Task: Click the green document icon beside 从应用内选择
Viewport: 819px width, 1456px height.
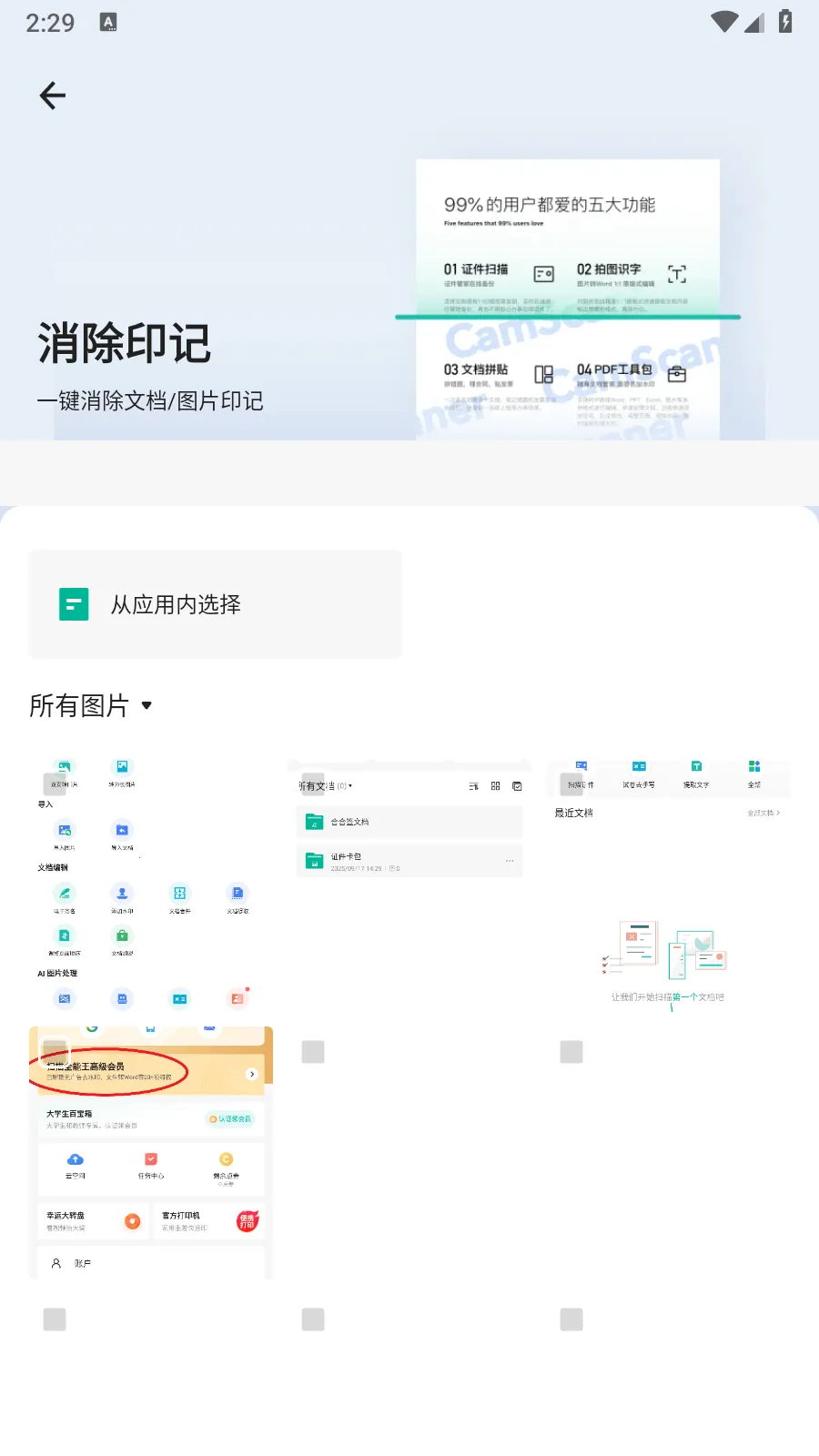Action: [74, 604]
